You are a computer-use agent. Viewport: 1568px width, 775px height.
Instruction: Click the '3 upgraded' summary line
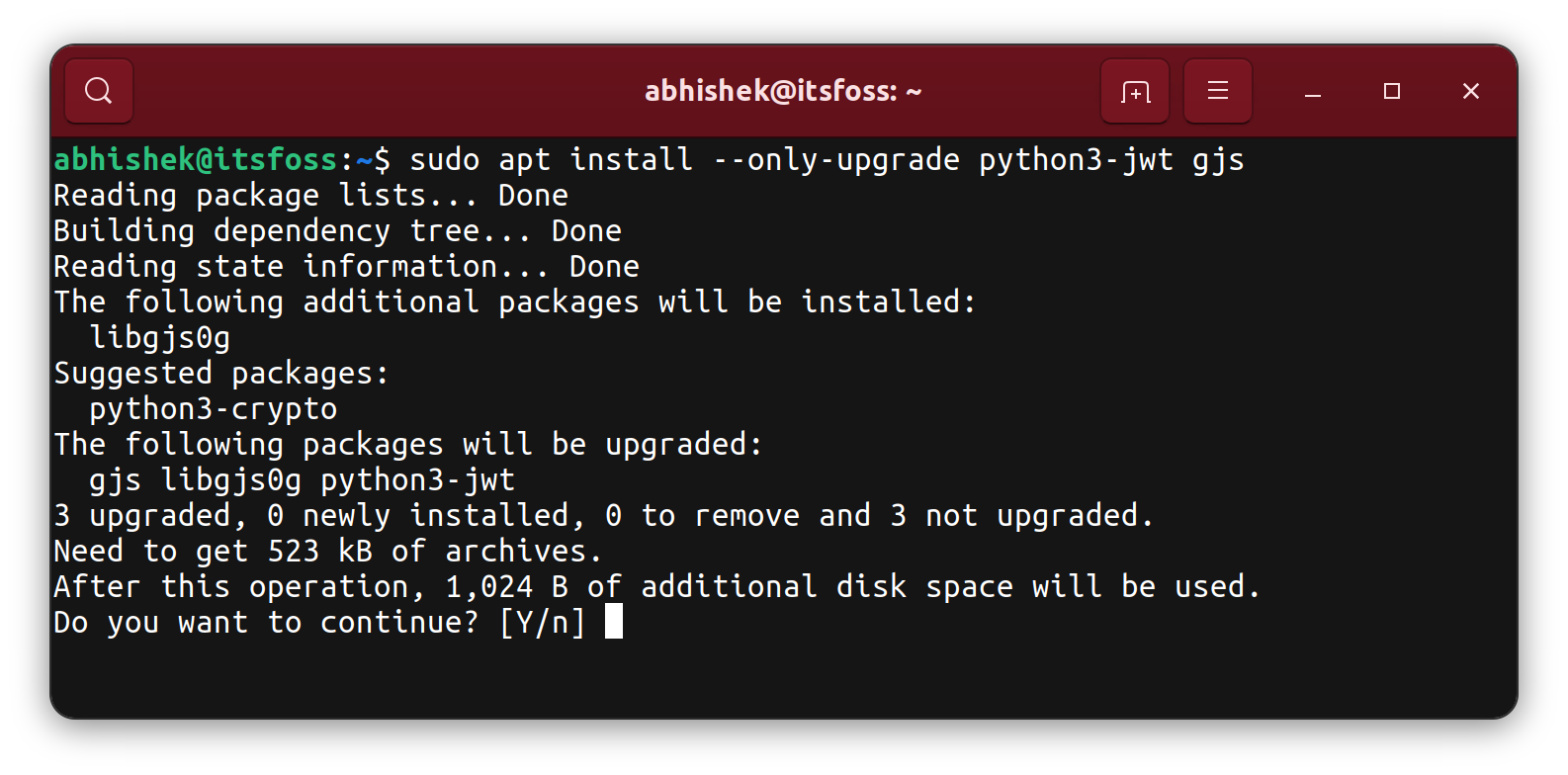(x=603, y=516)
